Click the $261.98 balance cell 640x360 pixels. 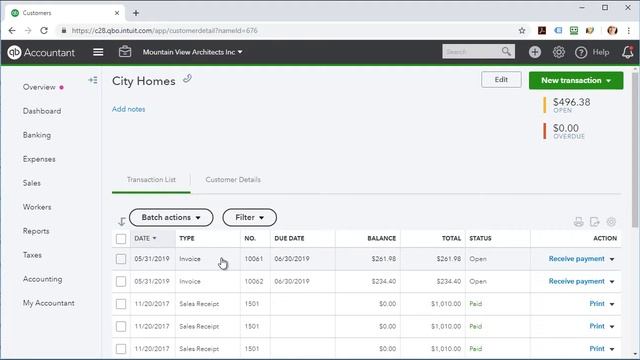(384, 259)
